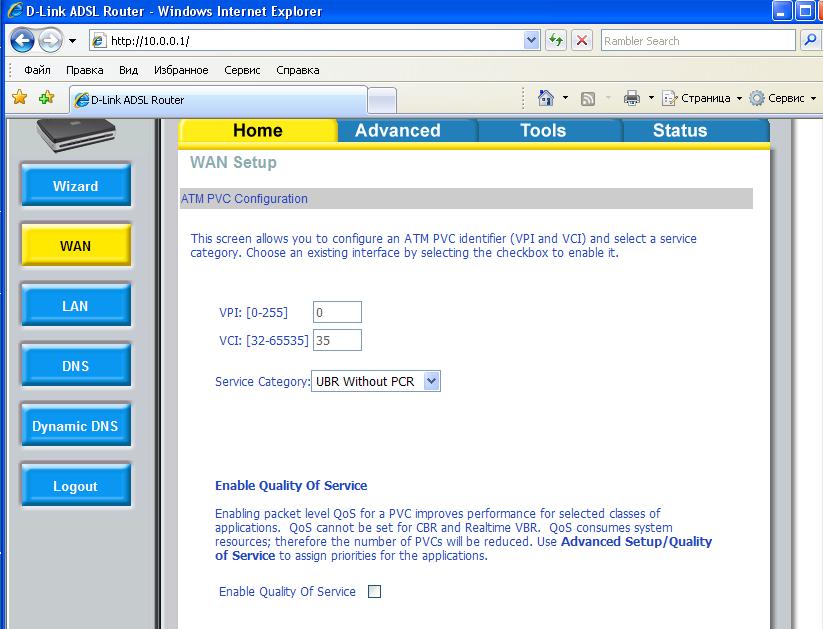
Task: Click the search magnifier icon
Action: (810, 40)
